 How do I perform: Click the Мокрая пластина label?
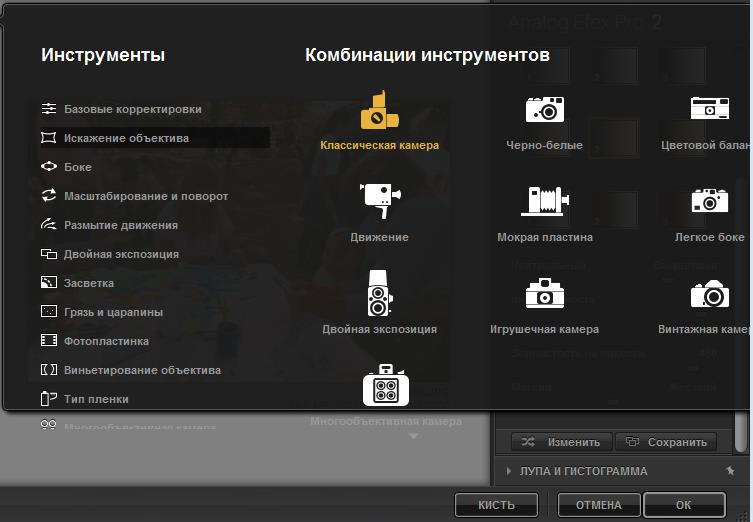545,237
